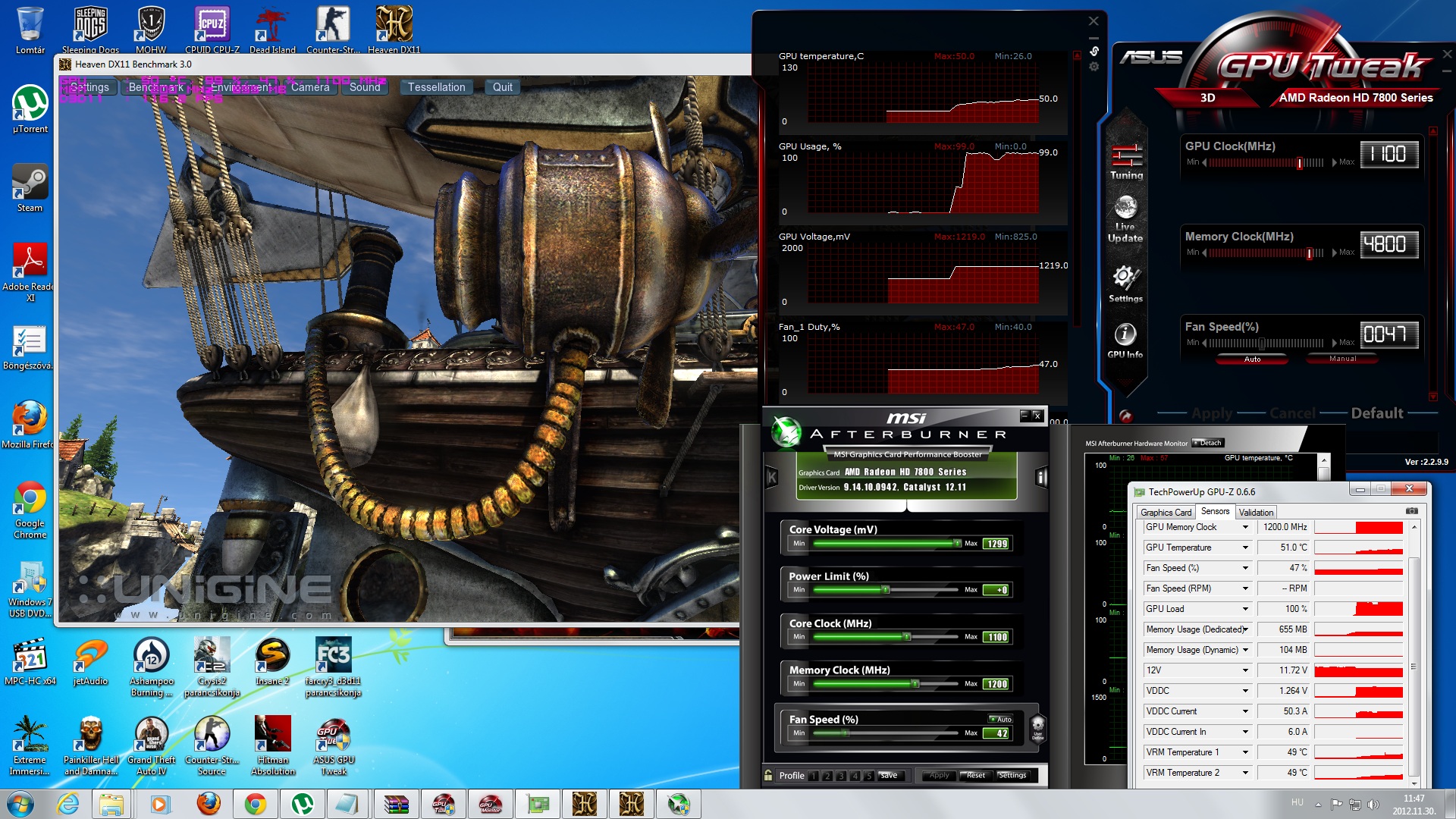Screen dimensions: 1456x819
Task: Open Recycle Bin (Lomtár) desktop icon
Action: [x=30, y=30]
